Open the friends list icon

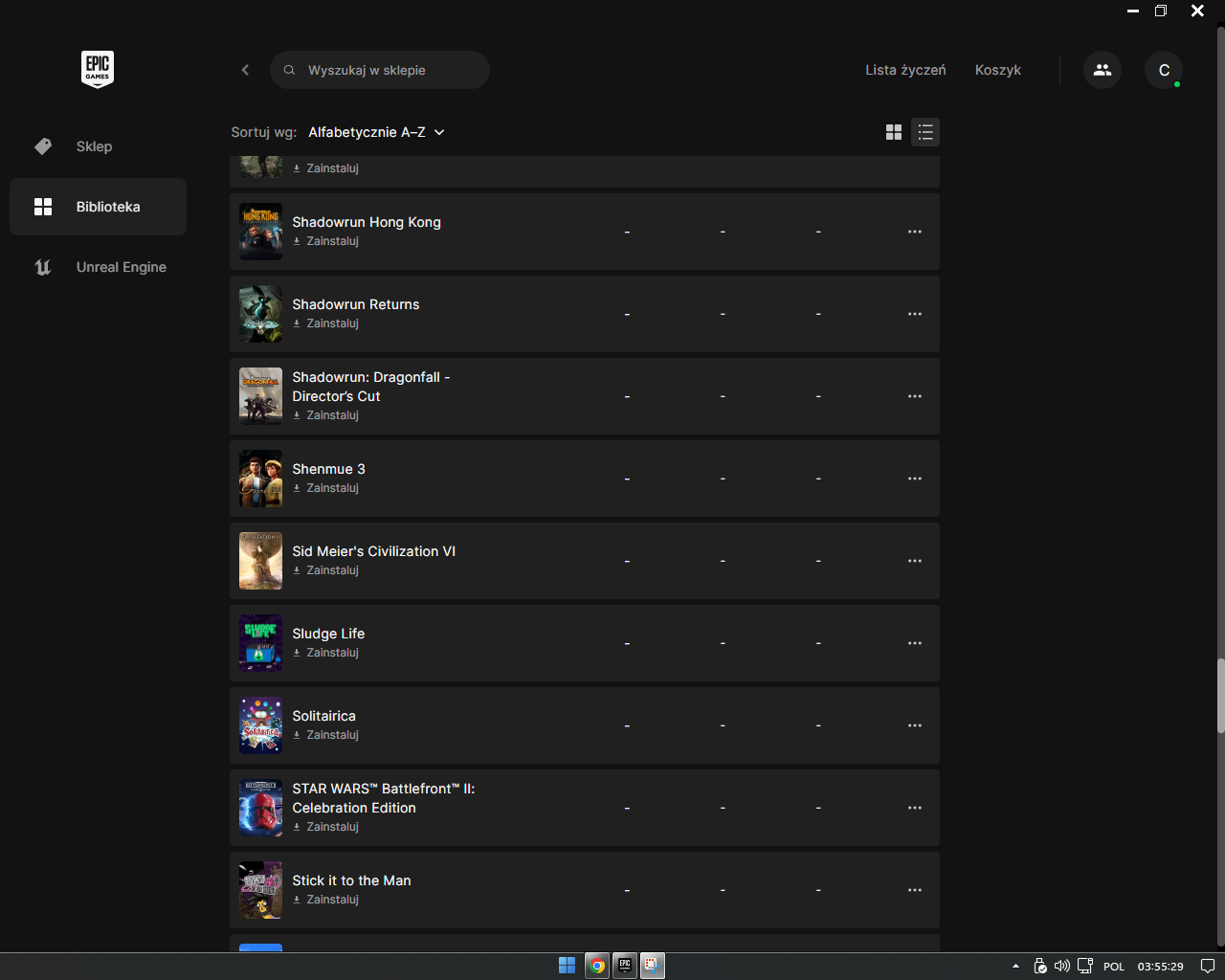pos(1102,70)
